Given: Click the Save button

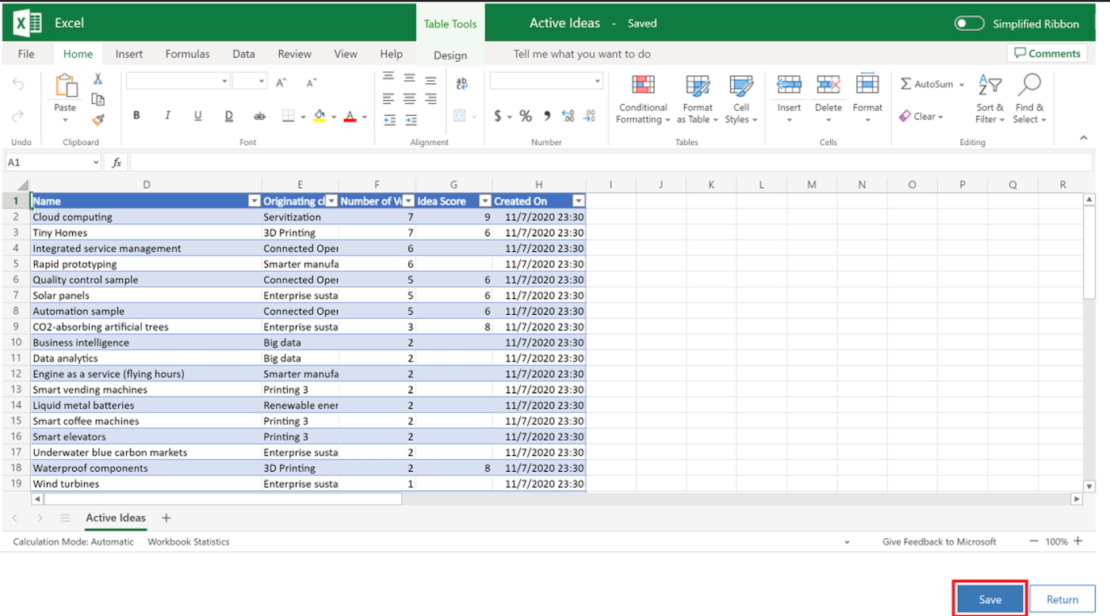Looking at the screenshot, I should click(x=988, y=599).
